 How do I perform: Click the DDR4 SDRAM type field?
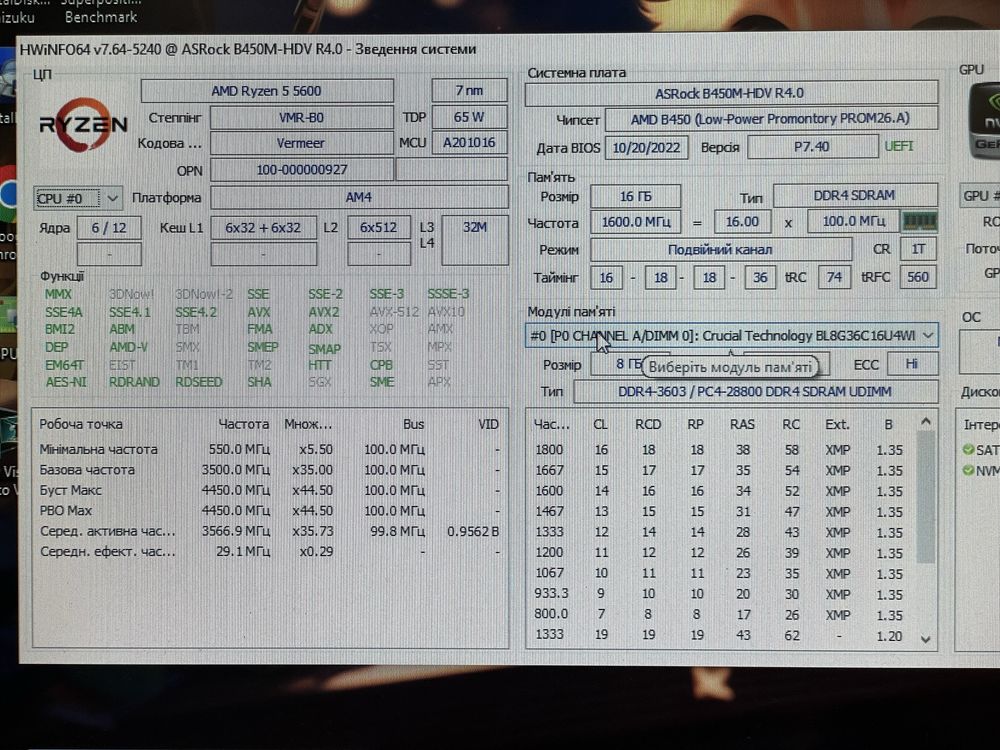coord(855,195)
